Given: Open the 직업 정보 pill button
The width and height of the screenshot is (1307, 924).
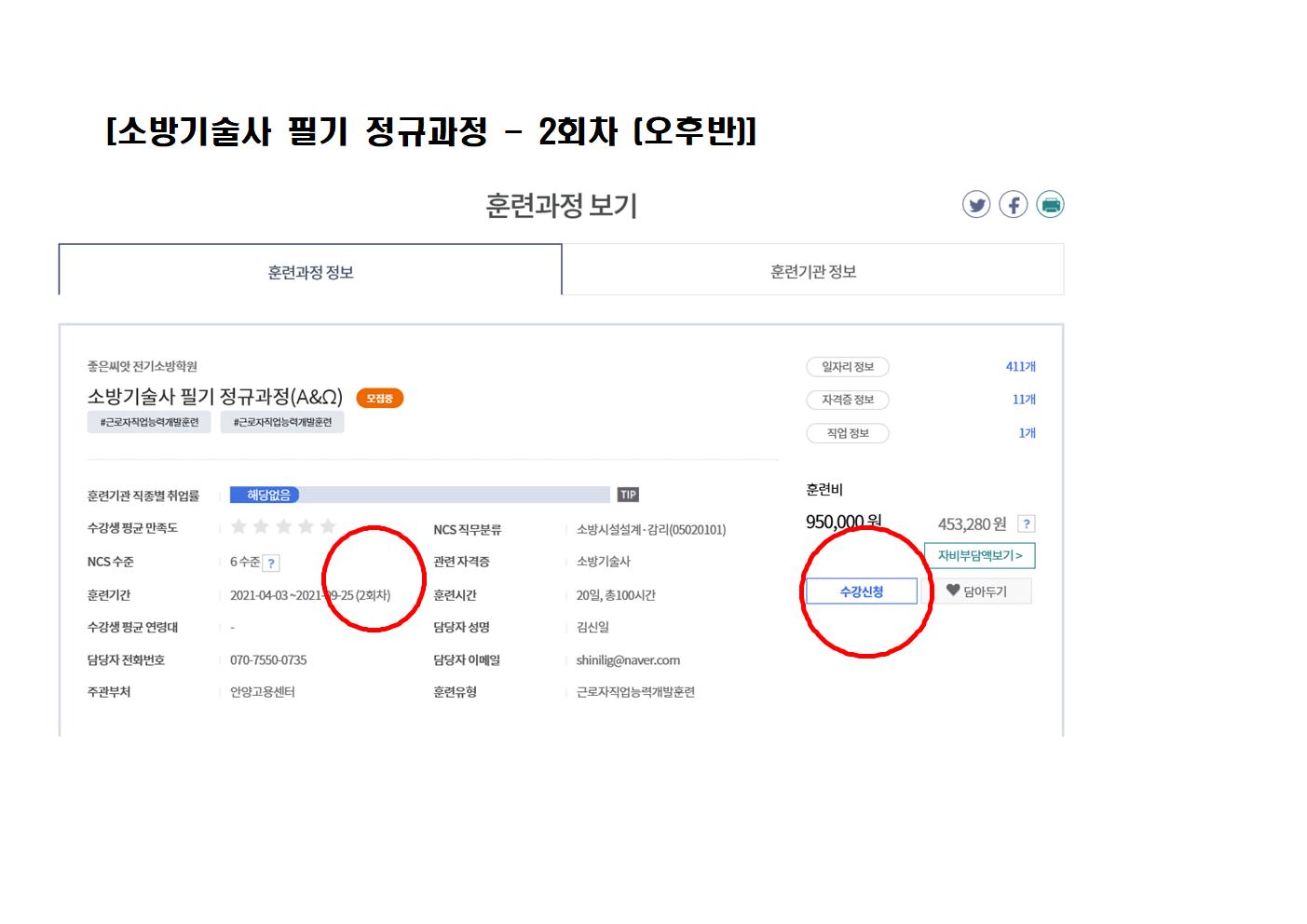Looking at the screenshot, I should pyautogui.click(x=848, y=433).
